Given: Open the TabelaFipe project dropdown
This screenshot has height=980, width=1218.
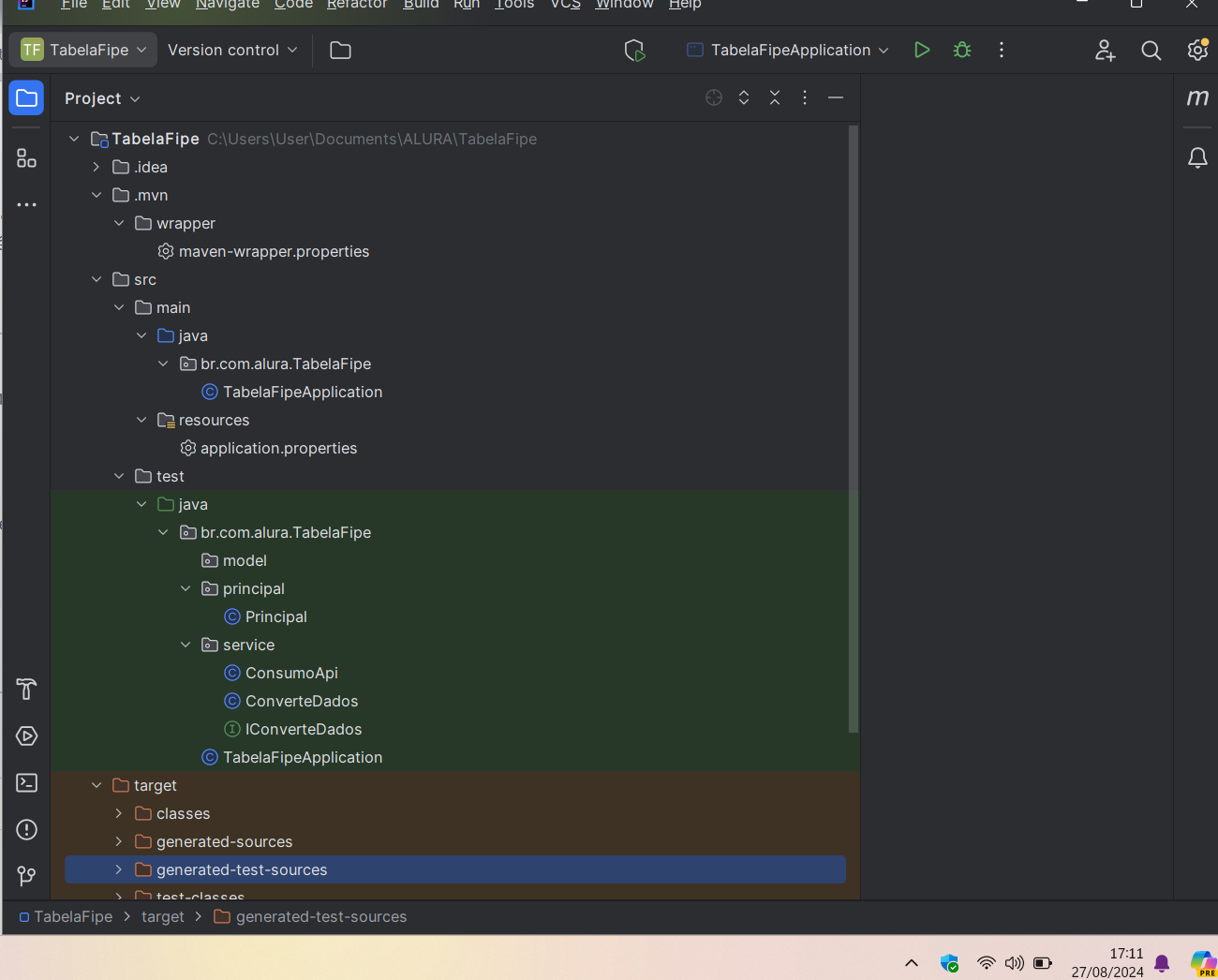Looking at the screenshot, I should 83,50.
